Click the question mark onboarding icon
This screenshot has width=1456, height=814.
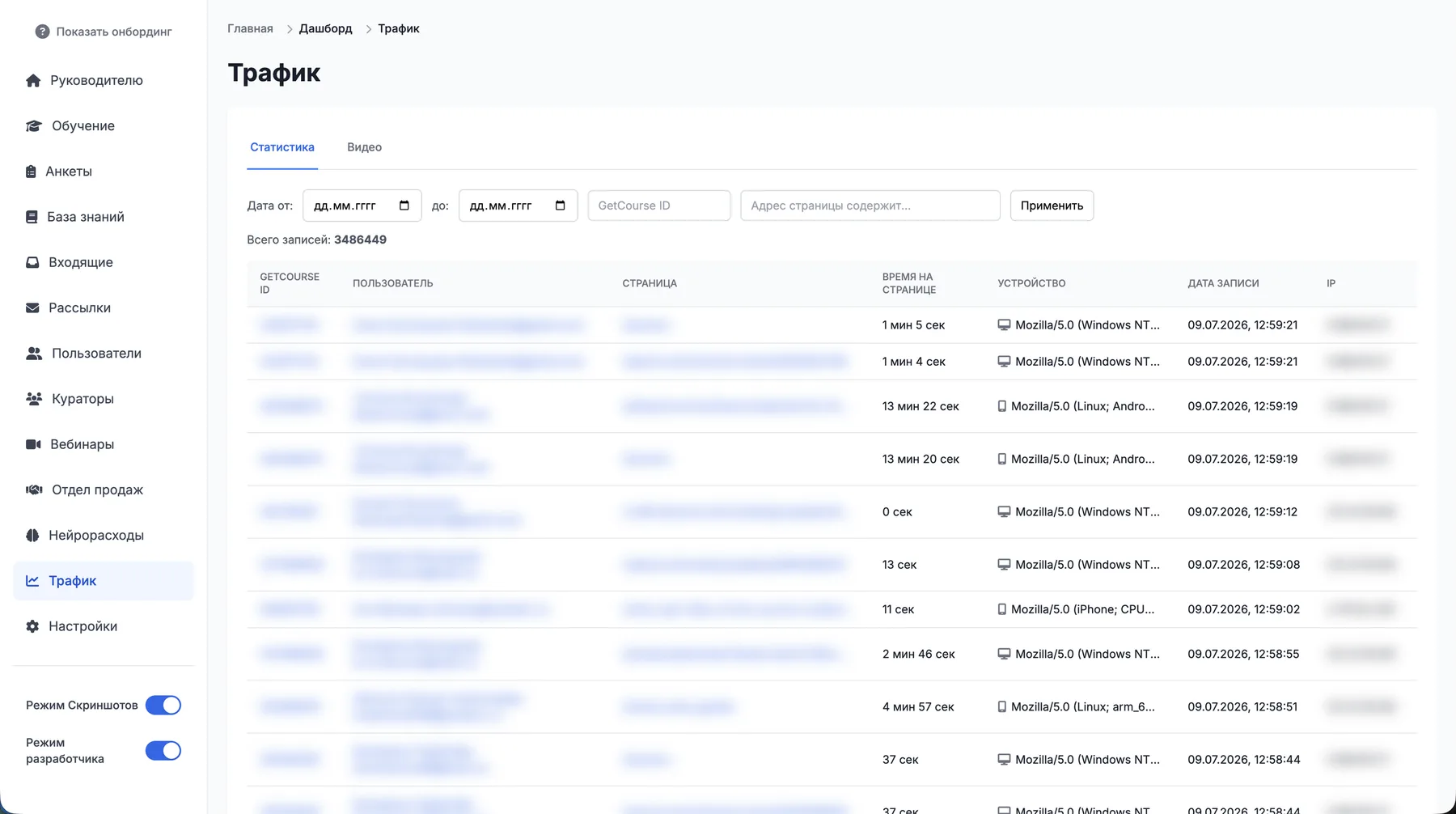[x=42, y=32]
